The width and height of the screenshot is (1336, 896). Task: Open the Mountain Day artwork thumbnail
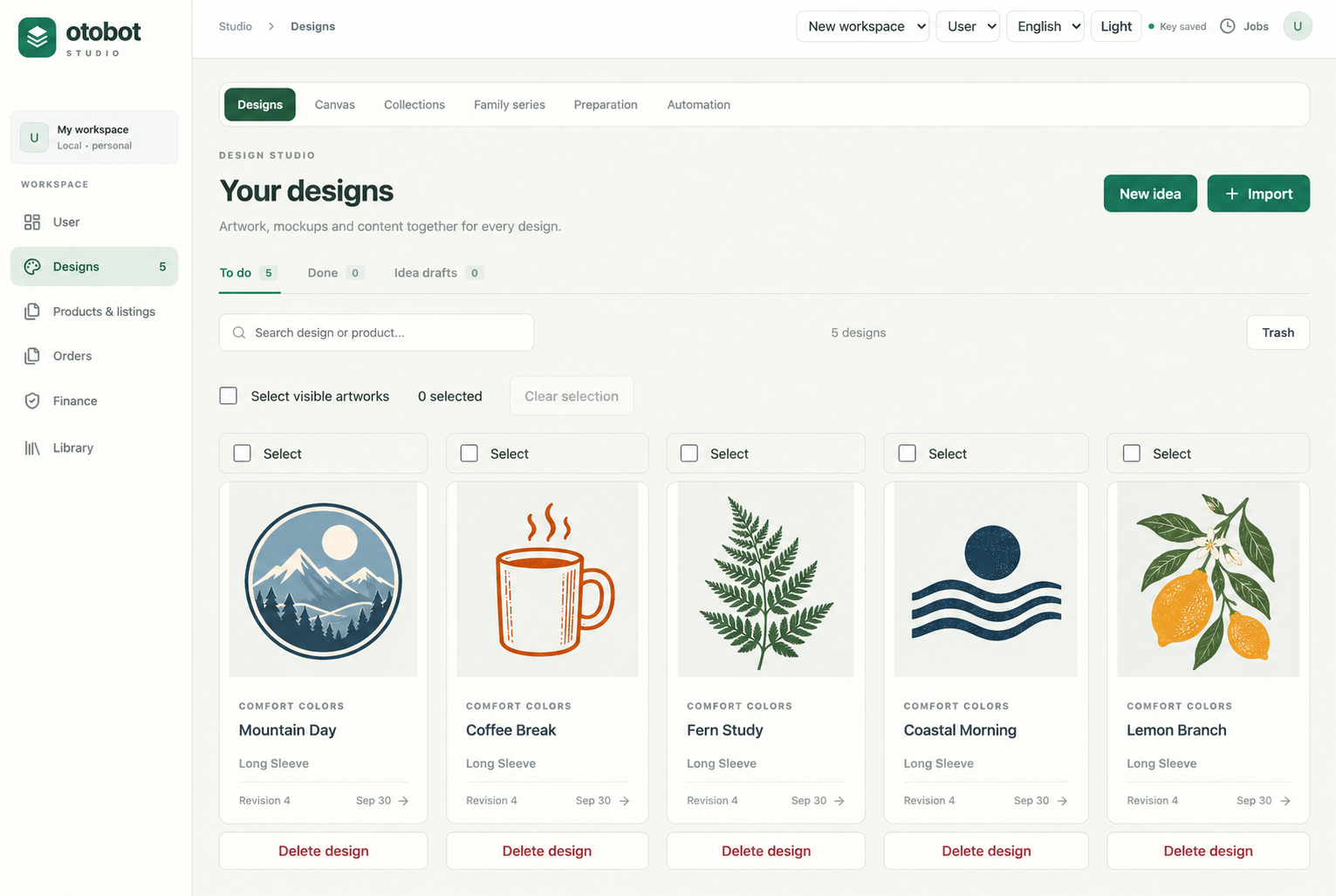pyautogui.click(x=323, y=580)
